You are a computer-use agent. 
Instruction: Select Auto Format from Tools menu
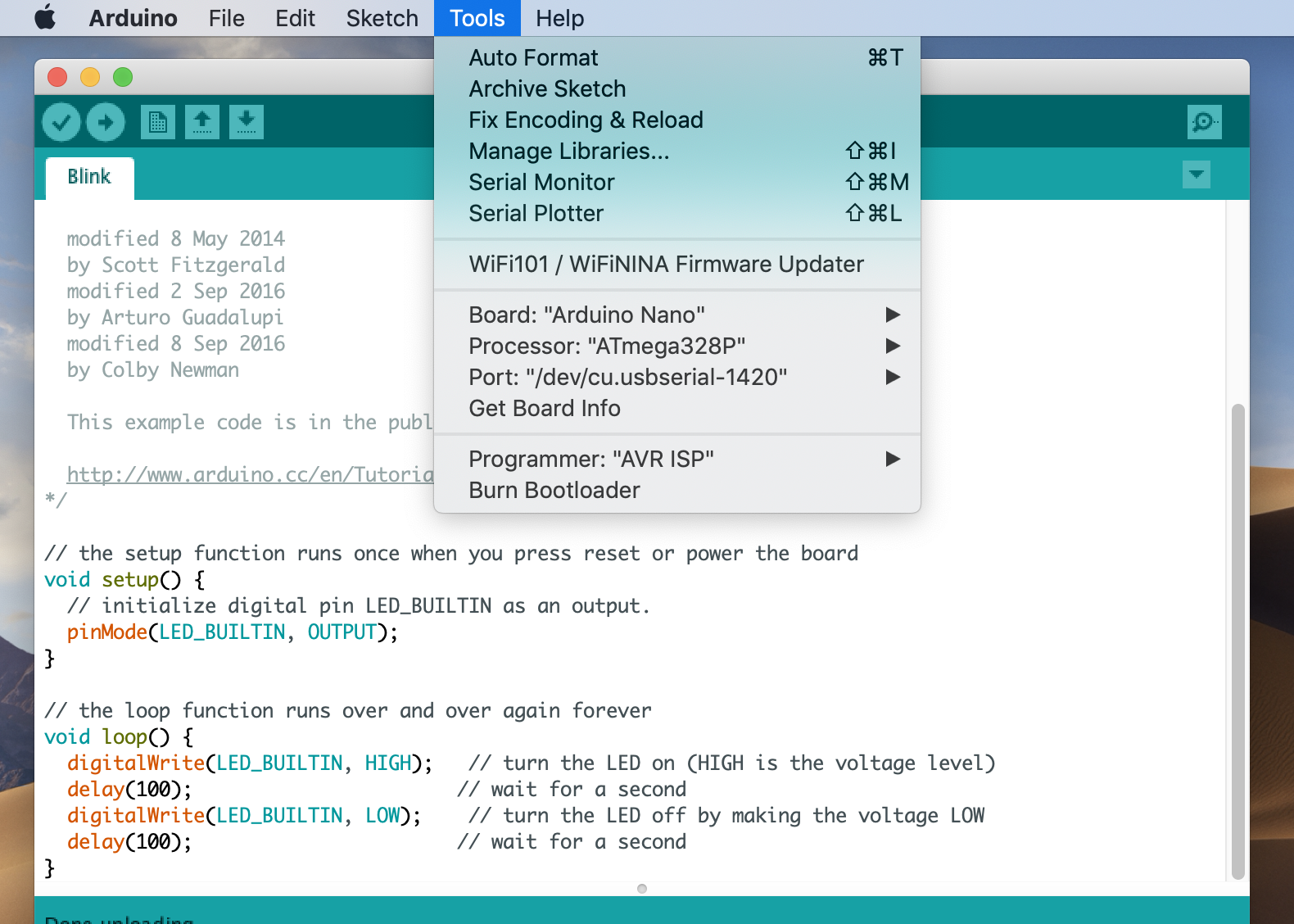coord(534,58)
